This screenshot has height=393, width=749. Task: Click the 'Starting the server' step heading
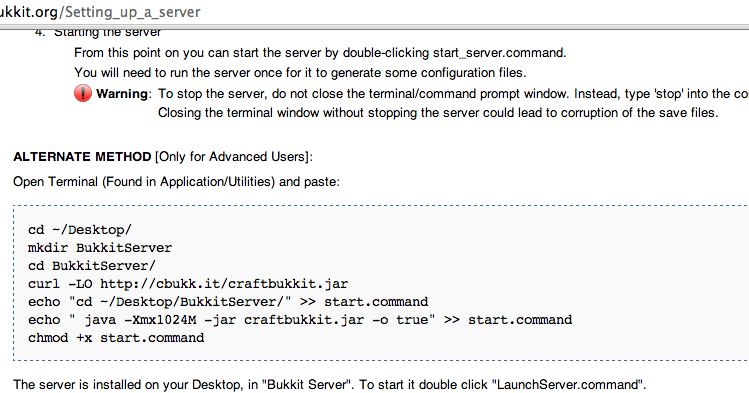[x=107, y=33]
